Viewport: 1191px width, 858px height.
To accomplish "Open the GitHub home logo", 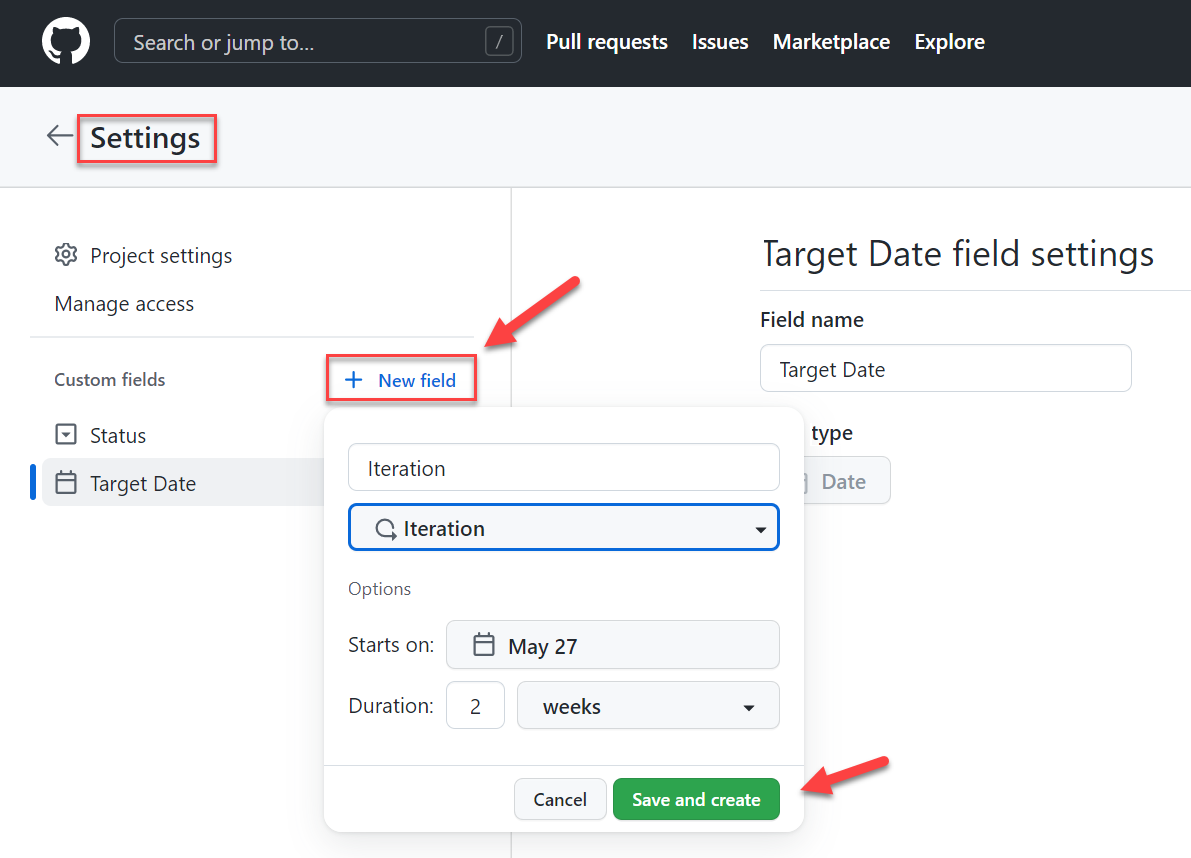I will tap(65, 41).
